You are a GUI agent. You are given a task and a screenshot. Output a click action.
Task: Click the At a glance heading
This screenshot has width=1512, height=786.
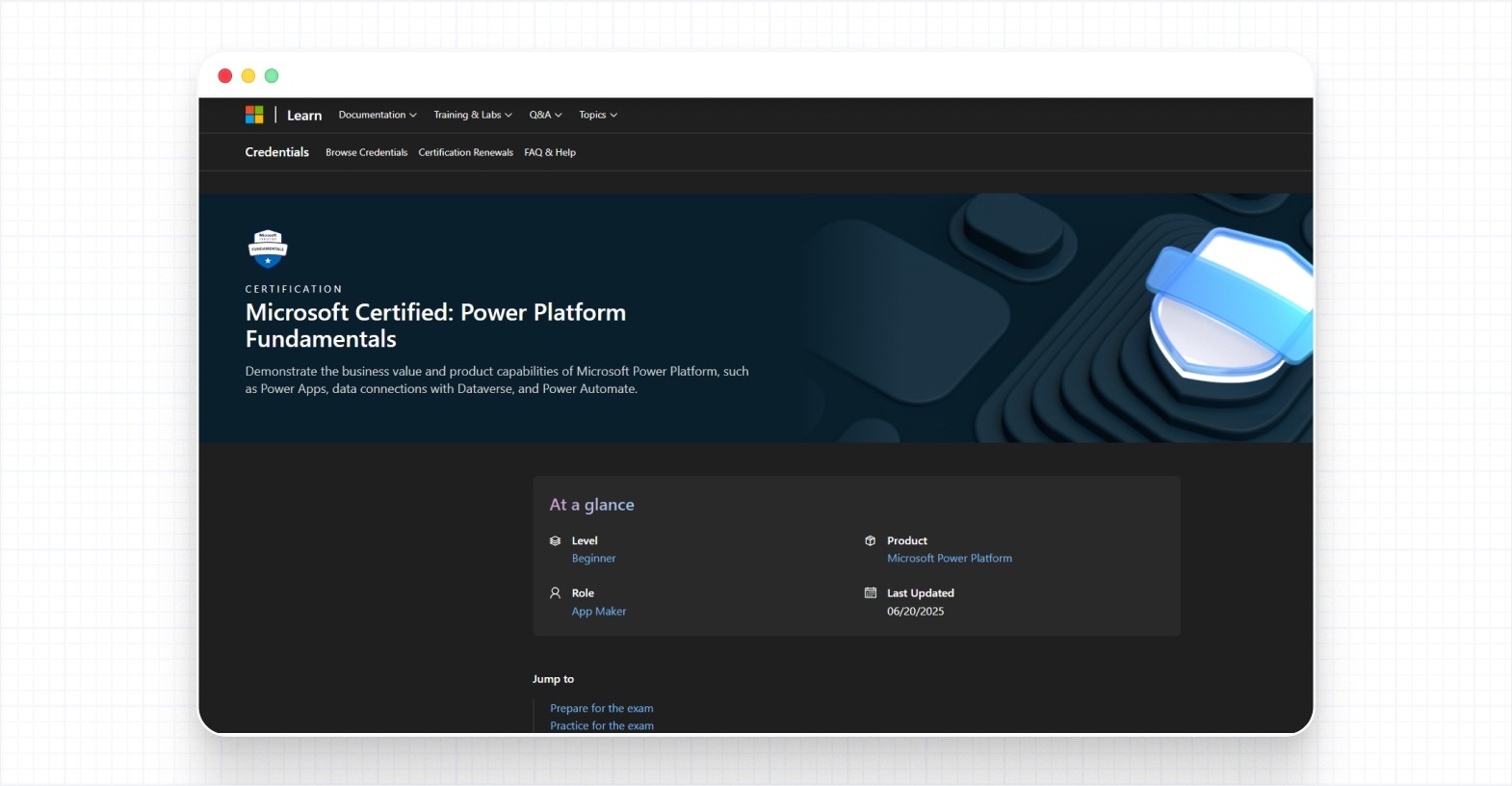[x=592, y=505]
